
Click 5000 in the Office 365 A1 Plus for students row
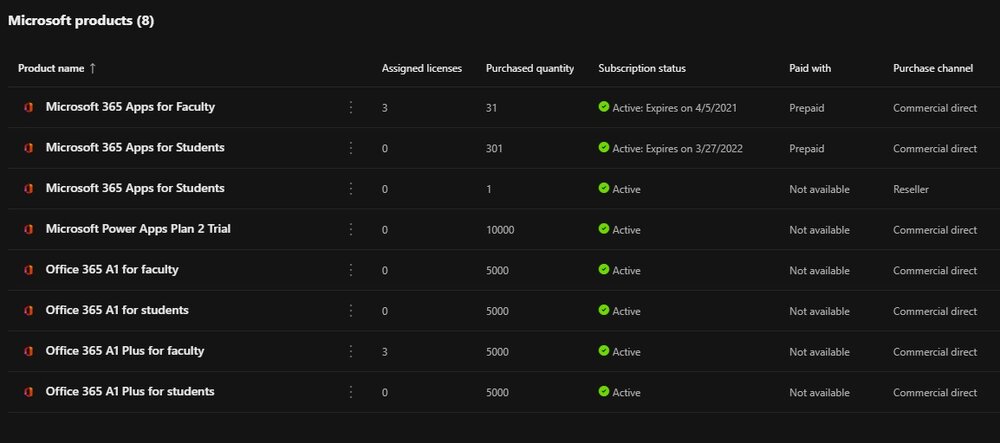497,393
